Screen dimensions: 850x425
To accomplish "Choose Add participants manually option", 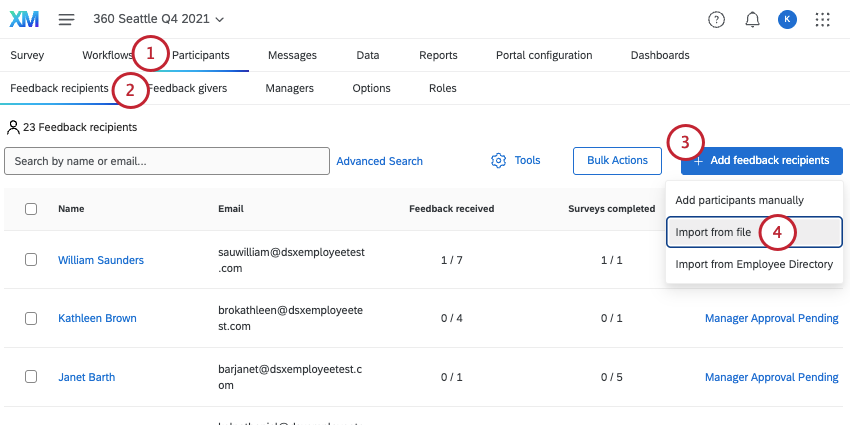I will tap(755, 201).
